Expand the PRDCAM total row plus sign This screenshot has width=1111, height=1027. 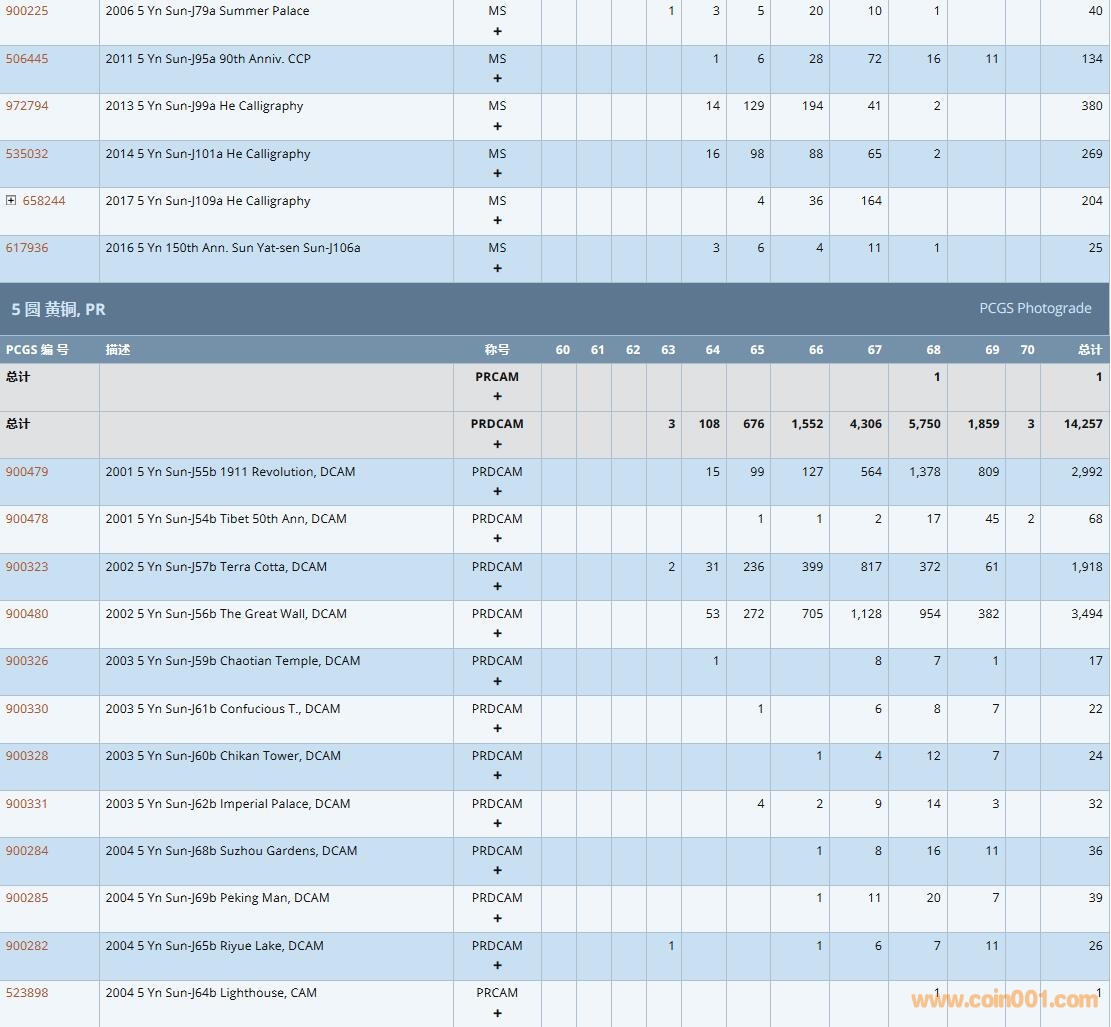coord(497,444)
